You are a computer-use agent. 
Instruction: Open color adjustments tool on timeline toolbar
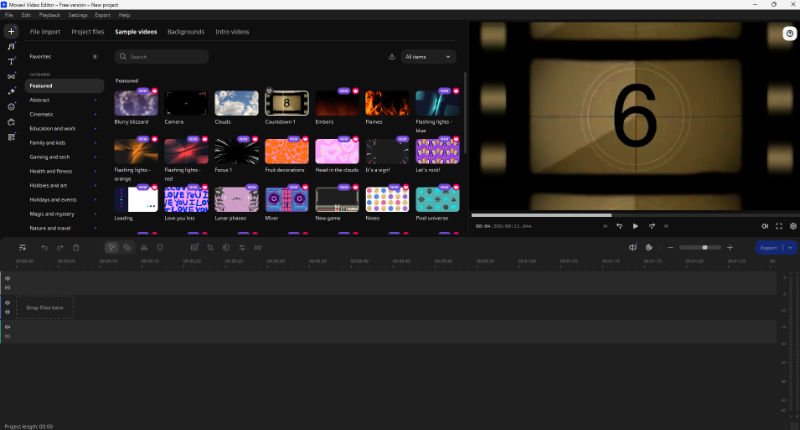pyautogui.click(x=226, y=247)
